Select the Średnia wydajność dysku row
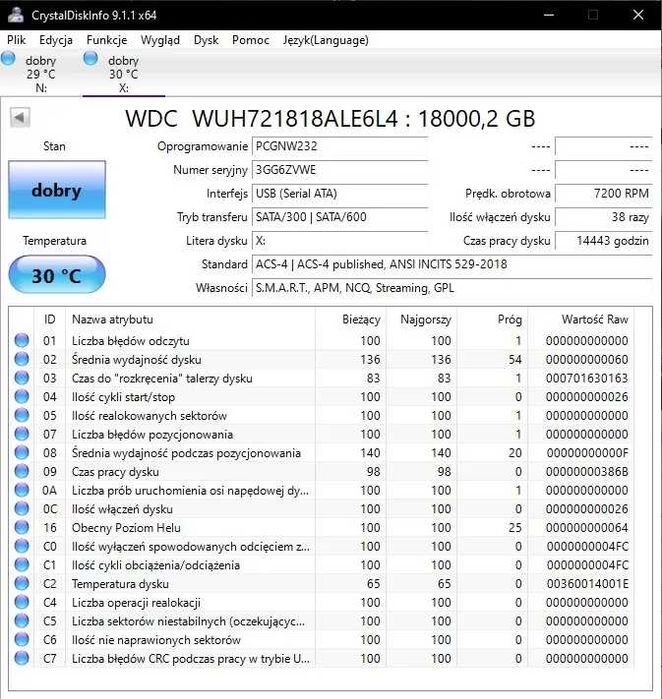Viewport: 662px width, 699px height. click(321, 359)
